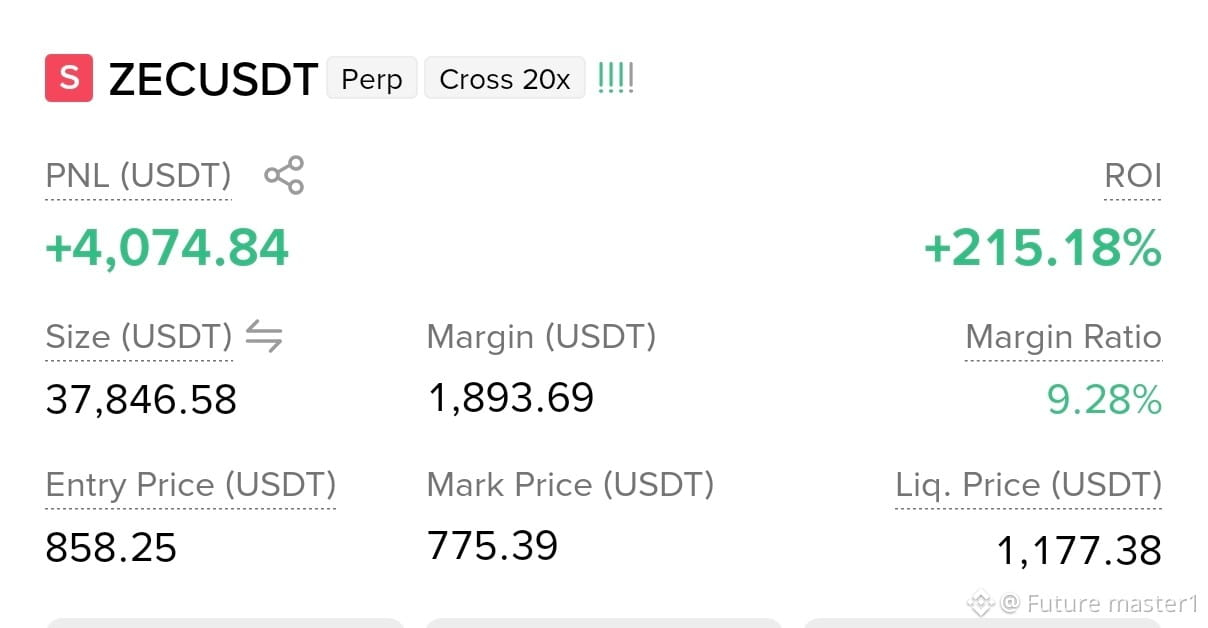This screenshot has height=628, width=1208.
Task: Tap the Liq. Price (USDT) label
Action: point(1028,485)
